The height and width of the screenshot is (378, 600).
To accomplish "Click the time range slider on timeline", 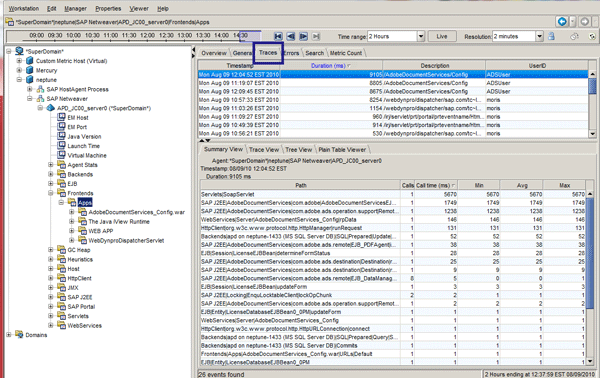I will (x=250, y=36).
